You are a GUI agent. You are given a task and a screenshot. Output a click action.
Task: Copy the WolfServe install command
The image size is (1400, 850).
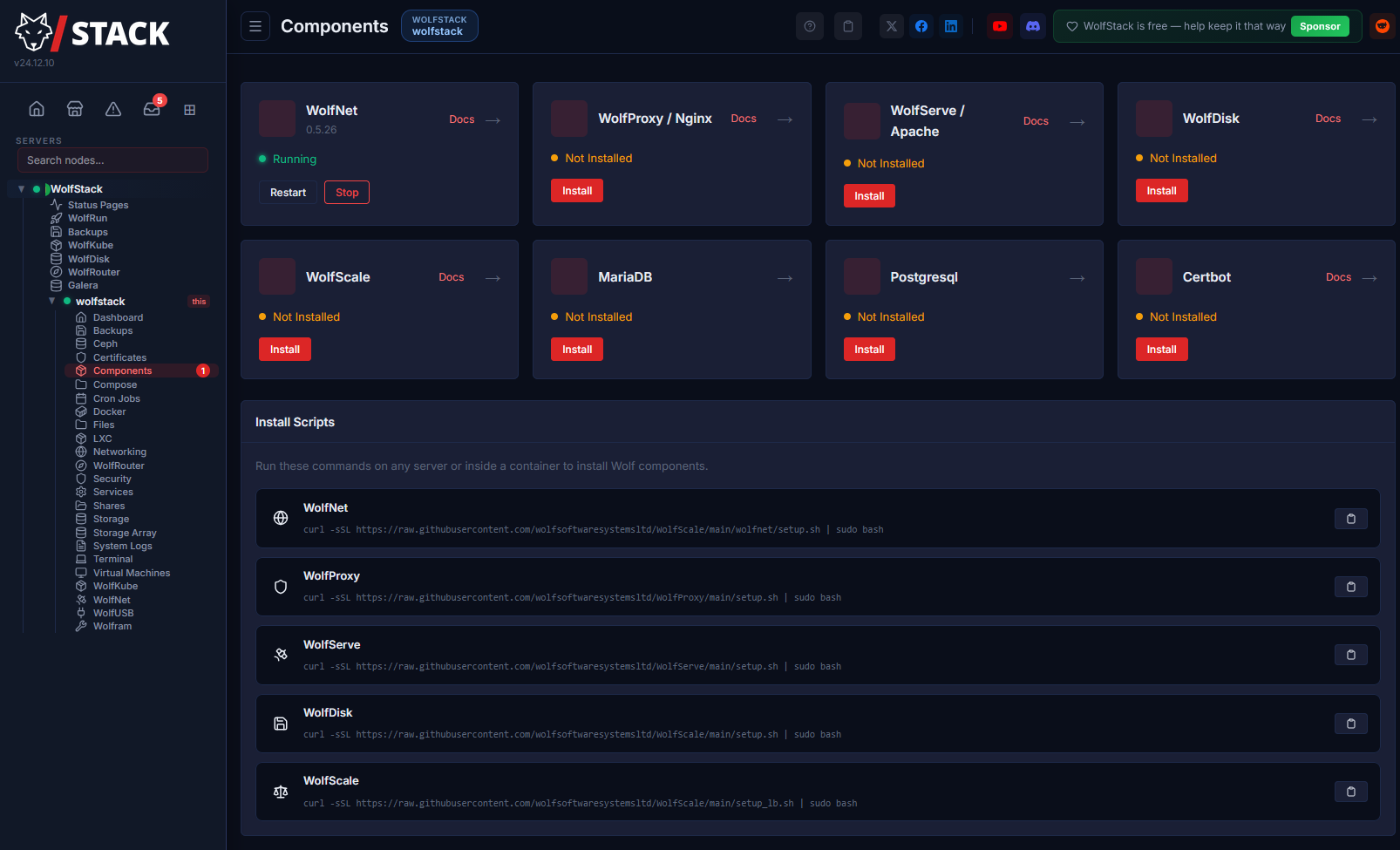point(1351,655)
